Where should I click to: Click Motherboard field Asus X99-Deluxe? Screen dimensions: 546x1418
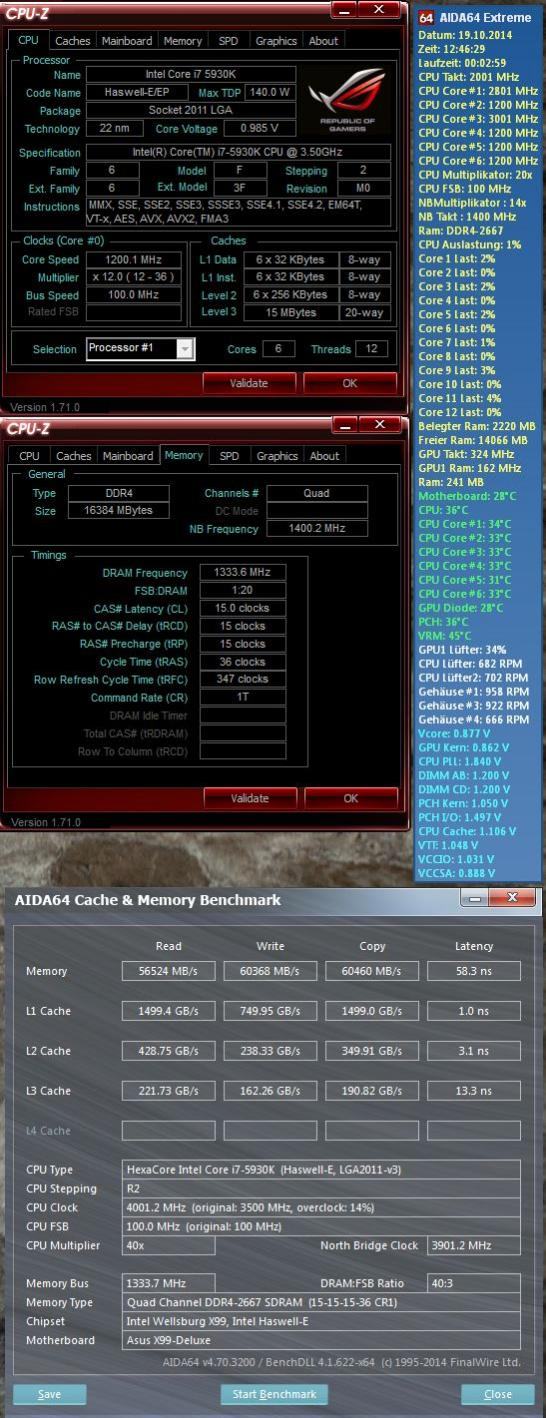pos(321,1340)
